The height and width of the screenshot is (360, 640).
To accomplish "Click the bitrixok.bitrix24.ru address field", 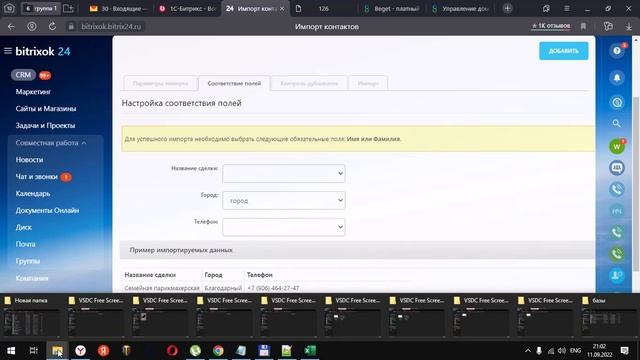I will (x=111, y=27).
